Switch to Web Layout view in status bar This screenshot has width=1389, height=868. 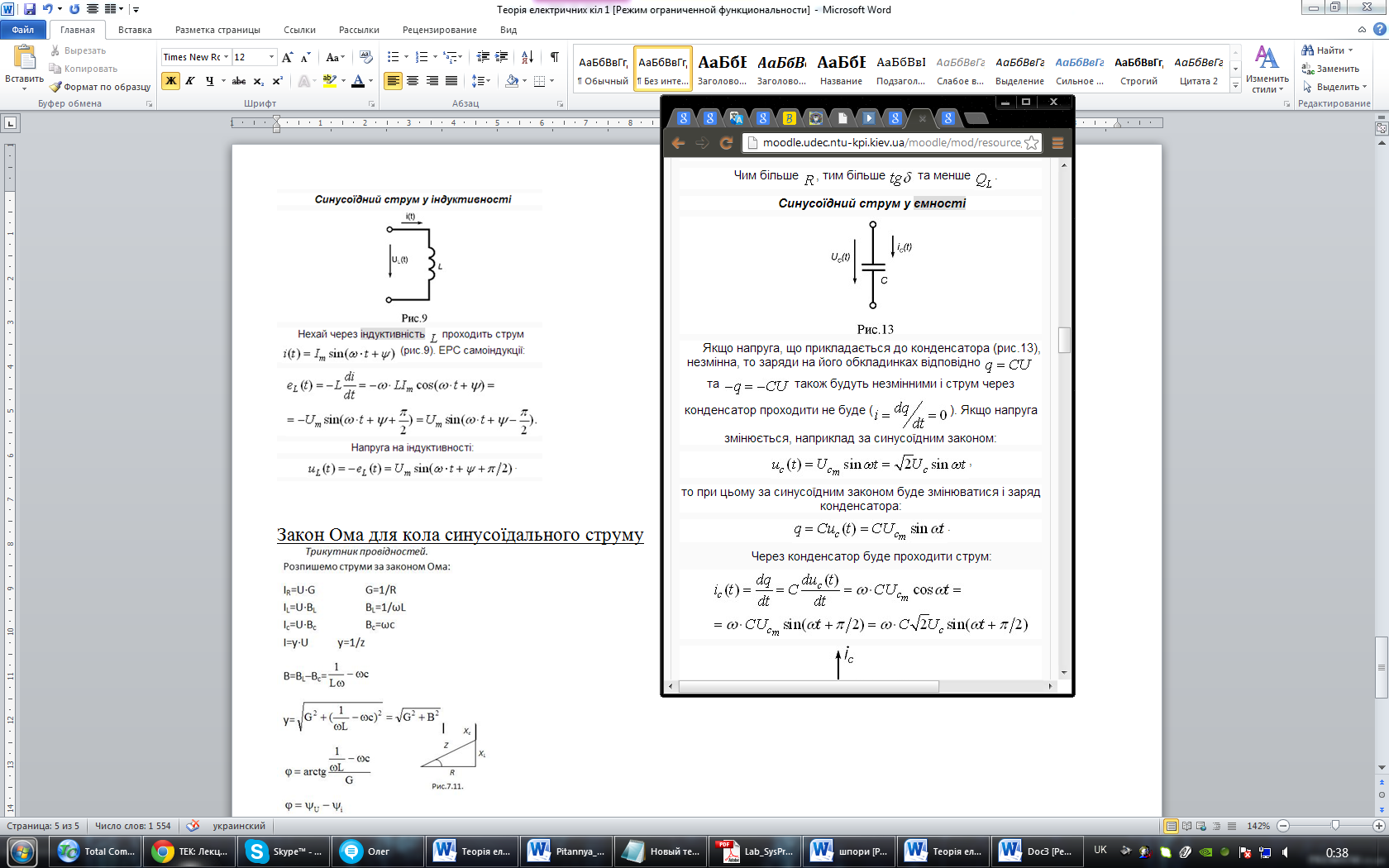point(1201,826)
